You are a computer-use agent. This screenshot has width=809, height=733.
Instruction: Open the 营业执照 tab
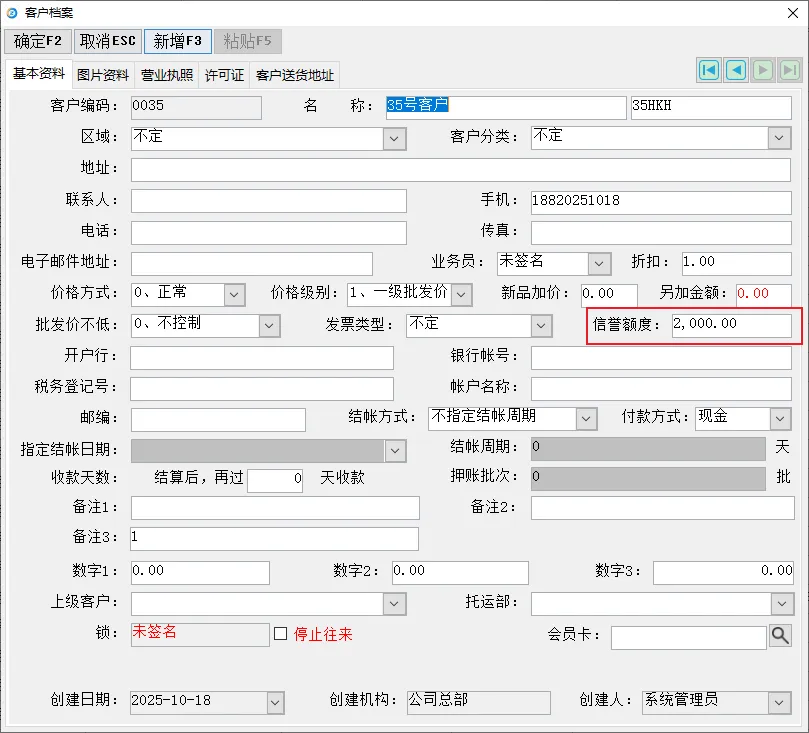(x=167, y=75)
